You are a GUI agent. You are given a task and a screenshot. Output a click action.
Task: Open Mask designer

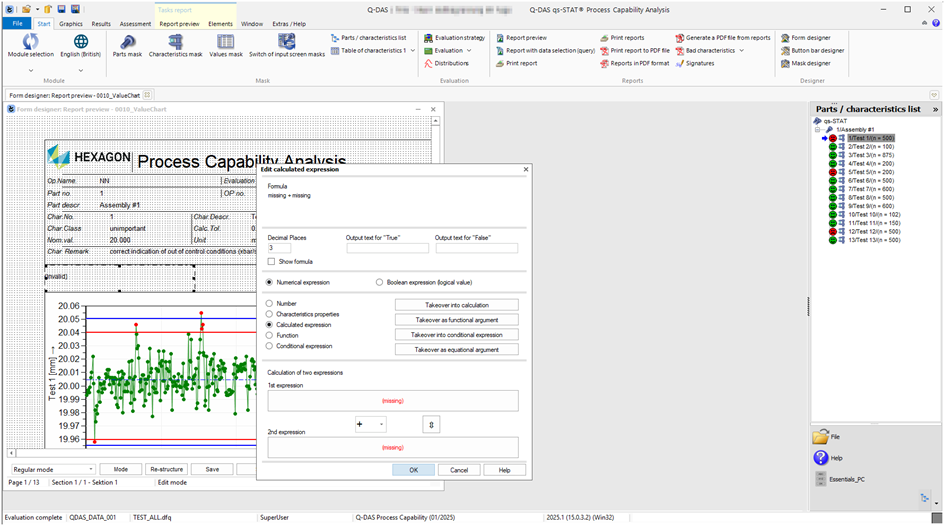(x=806, y=63)
